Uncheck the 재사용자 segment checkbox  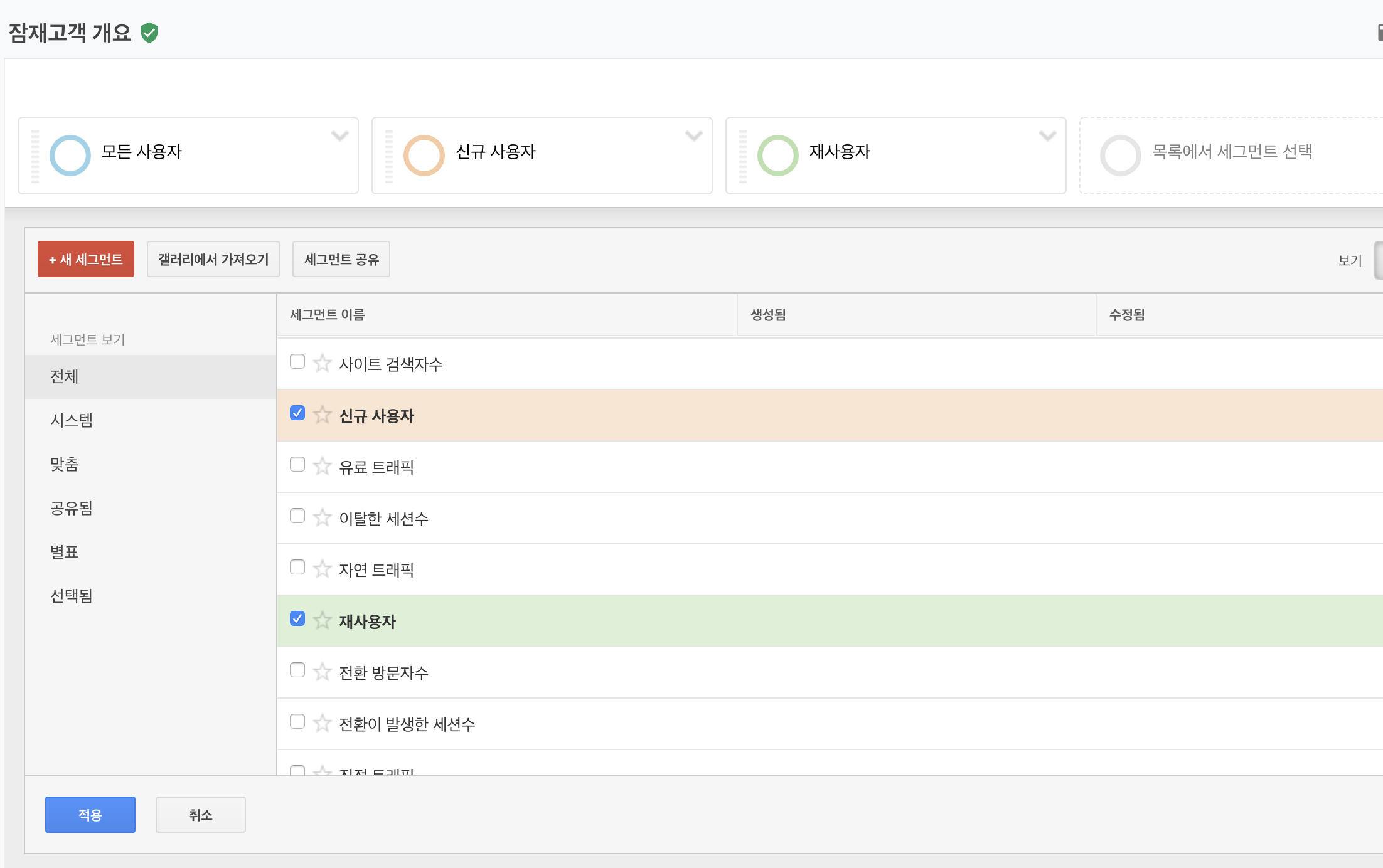(x=297, y=619)
